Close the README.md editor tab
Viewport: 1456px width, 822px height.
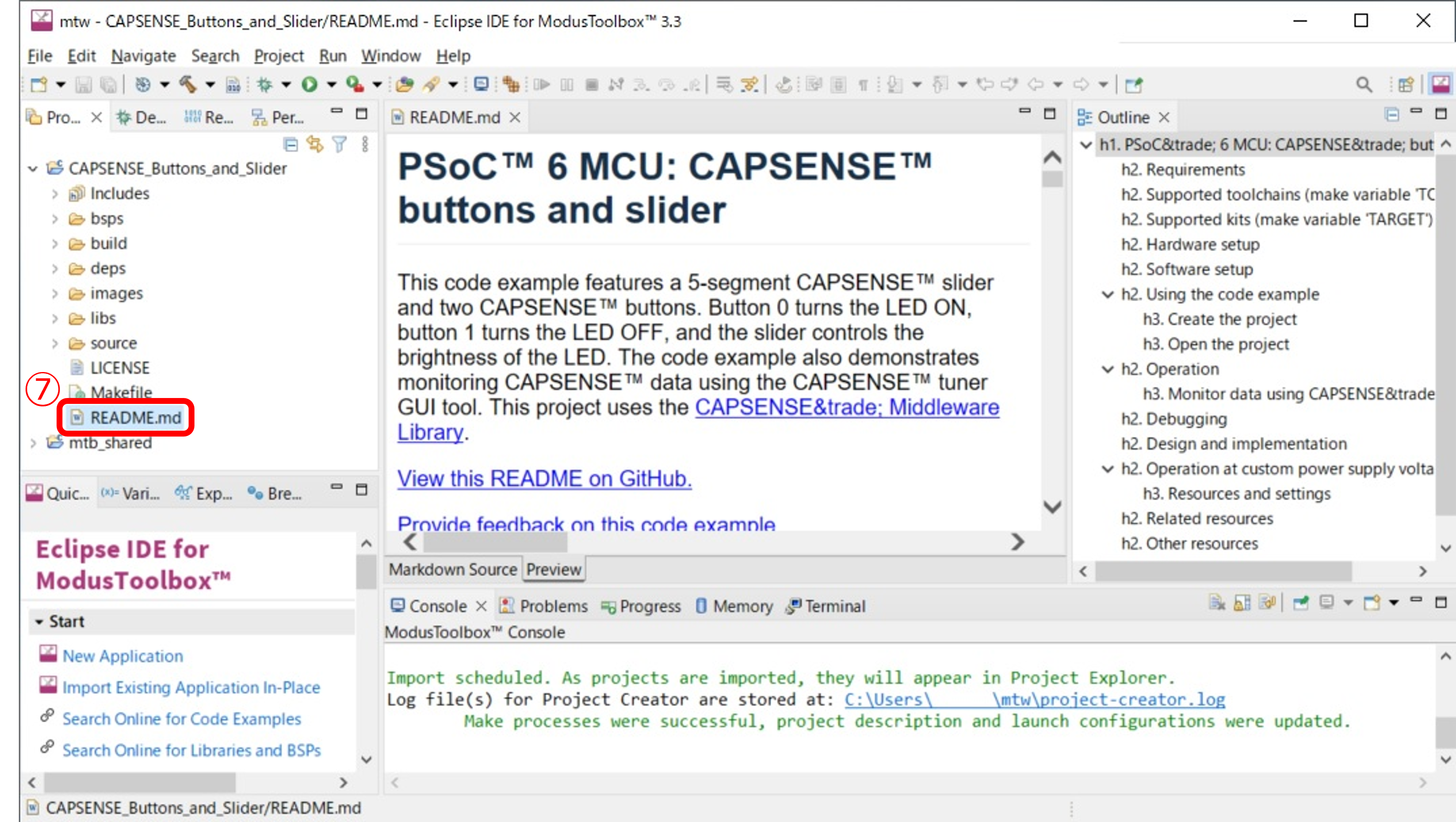pos(515,117)
